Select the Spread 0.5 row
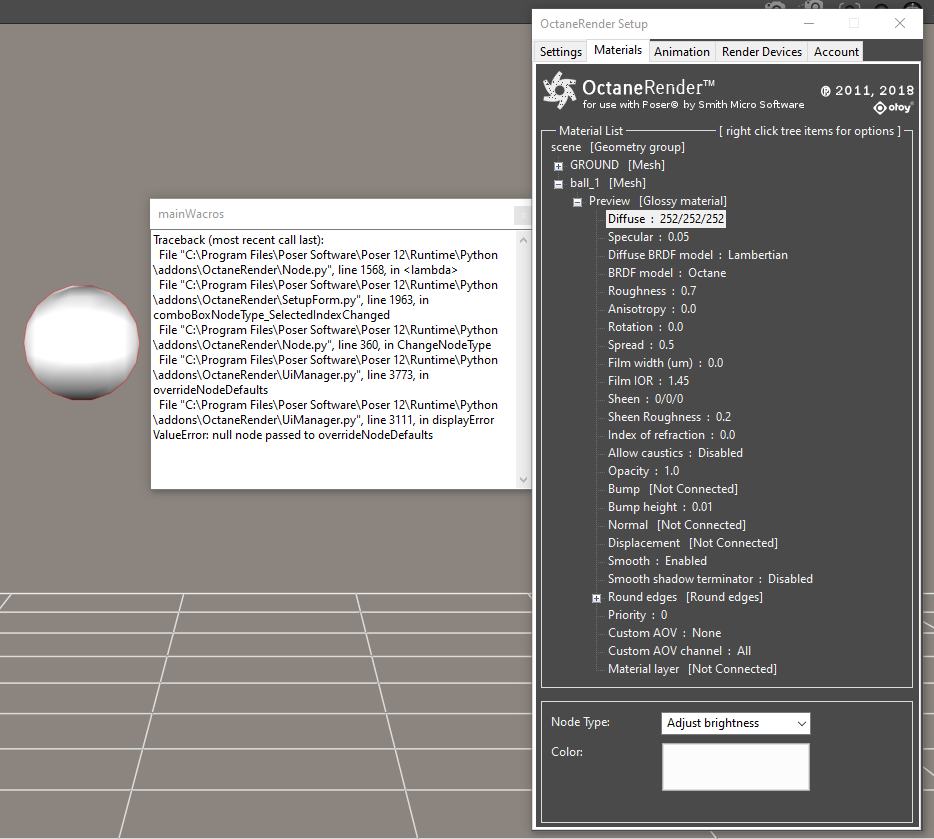This screenshot has width=934, height=839. pyautogui.click(x=640, y=345)
